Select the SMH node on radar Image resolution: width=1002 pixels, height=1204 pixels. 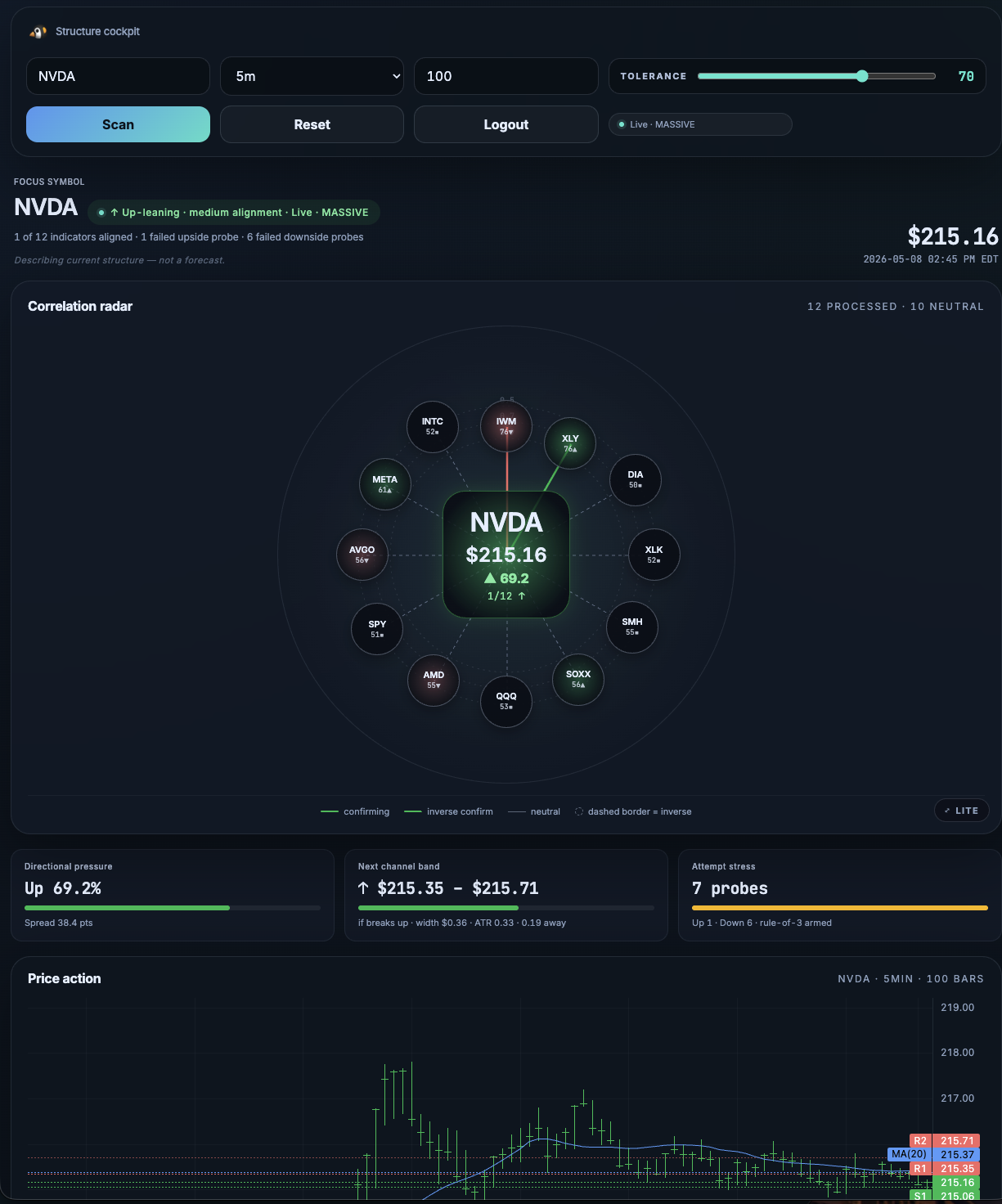[632, 627]
